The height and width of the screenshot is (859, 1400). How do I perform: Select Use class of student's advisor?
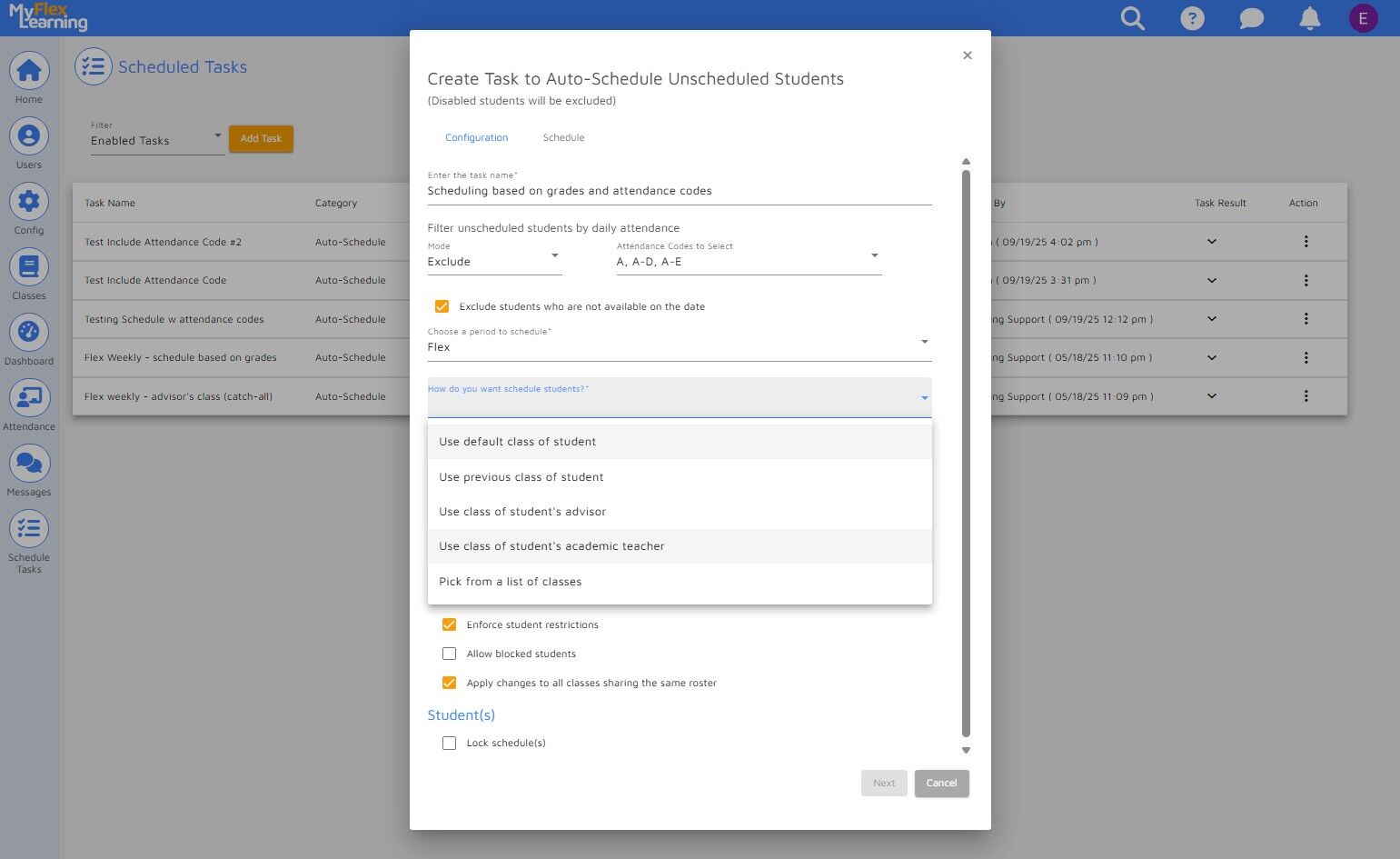point(522,512)
